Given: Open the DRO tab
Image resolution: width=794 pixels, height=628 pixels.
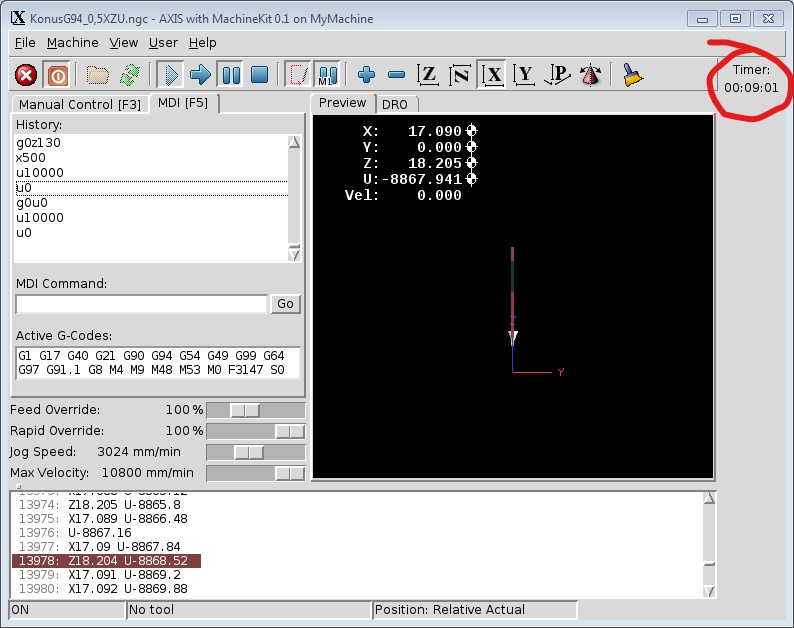Looking at the screenshot, I should click(396, 104).
